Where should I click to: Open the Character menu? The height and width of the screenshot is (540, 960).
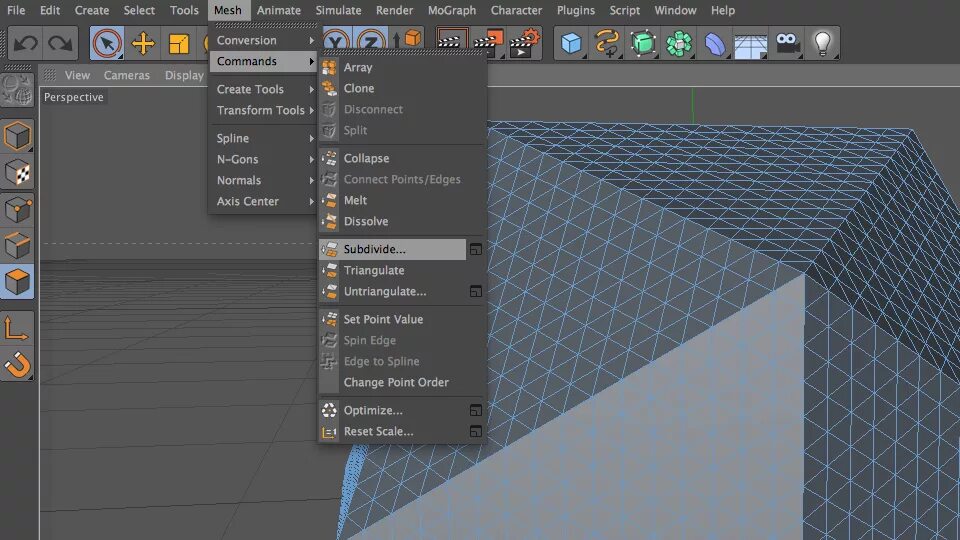click(x=516, y=10)
